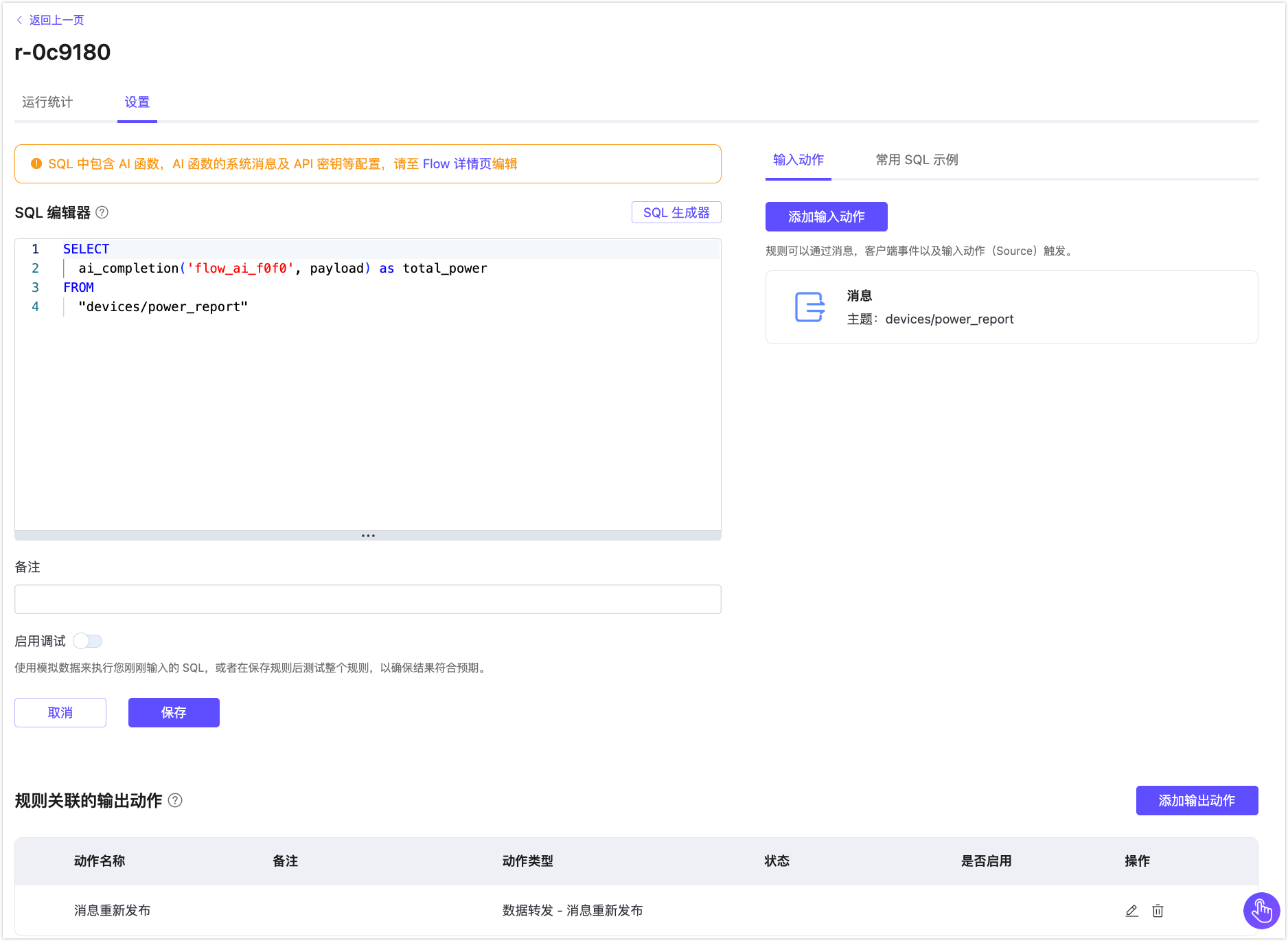The width and height of the screenshot is (1288, 941).
Task: Open the floating hand assistant button
Action: (1261, 911)
